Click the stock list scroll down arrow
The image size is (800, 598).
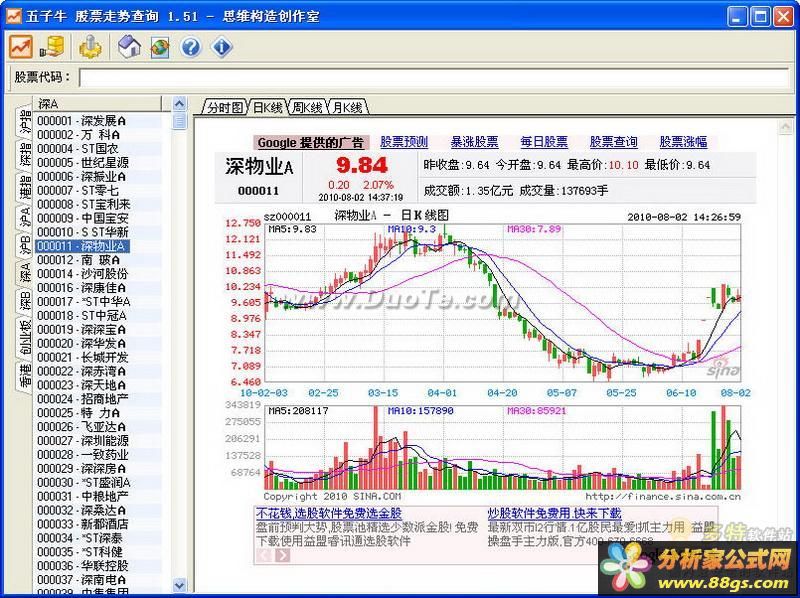tap(180, 585)
